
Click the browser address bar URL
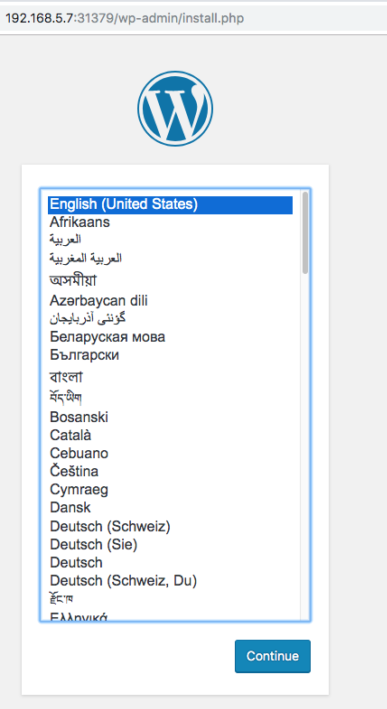124,19
